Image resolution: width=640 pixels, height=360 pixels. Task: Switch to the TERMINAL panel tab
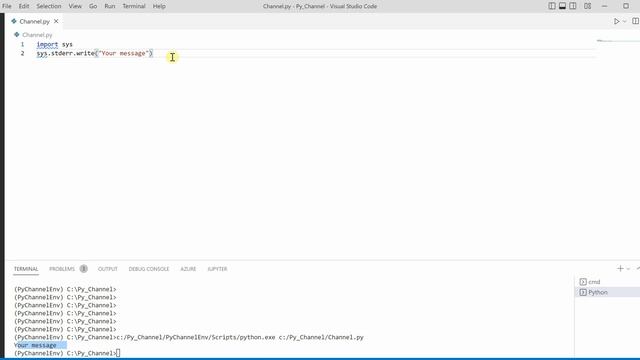[26, 269]
